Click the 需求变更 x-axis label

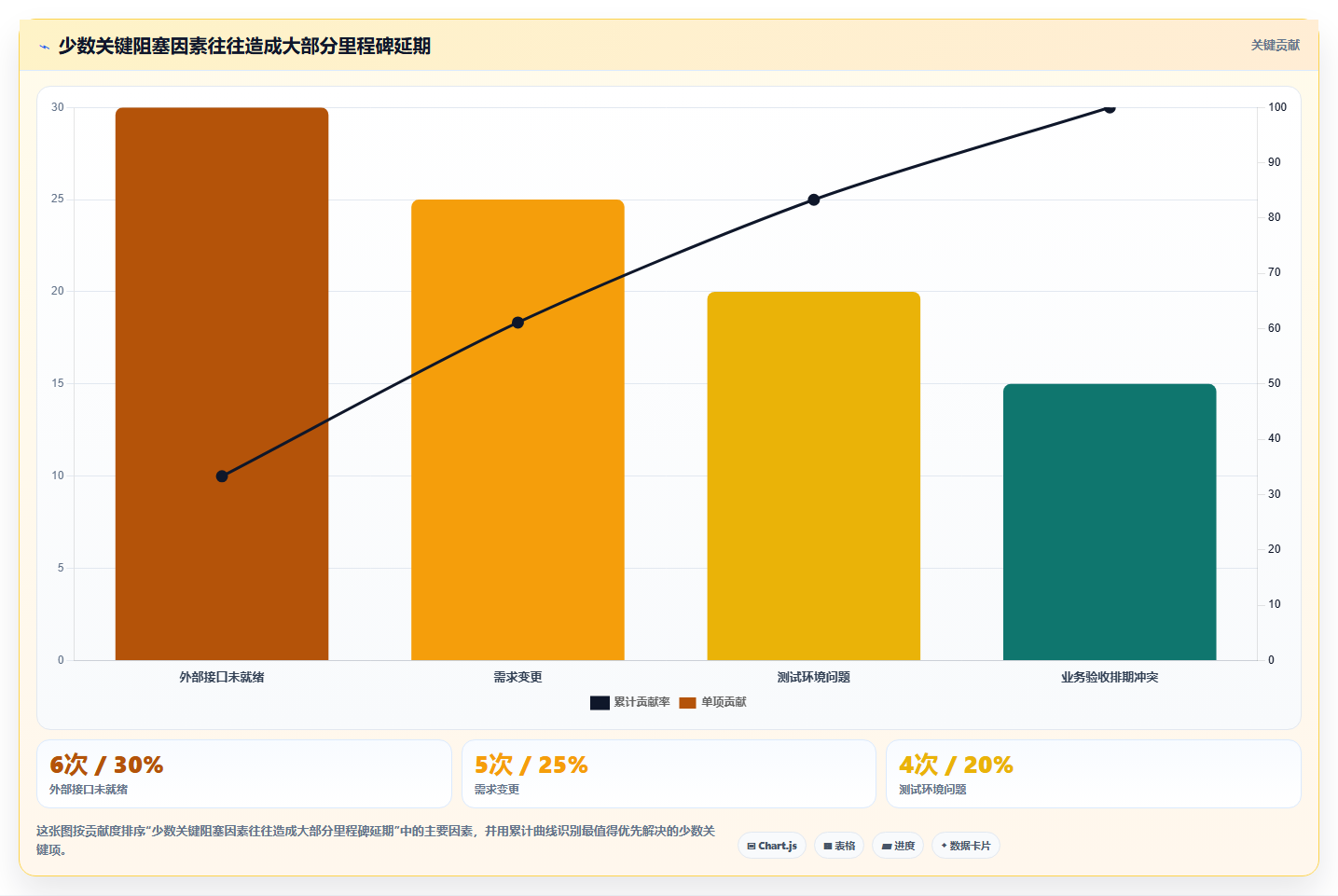[x=517, y=678]
